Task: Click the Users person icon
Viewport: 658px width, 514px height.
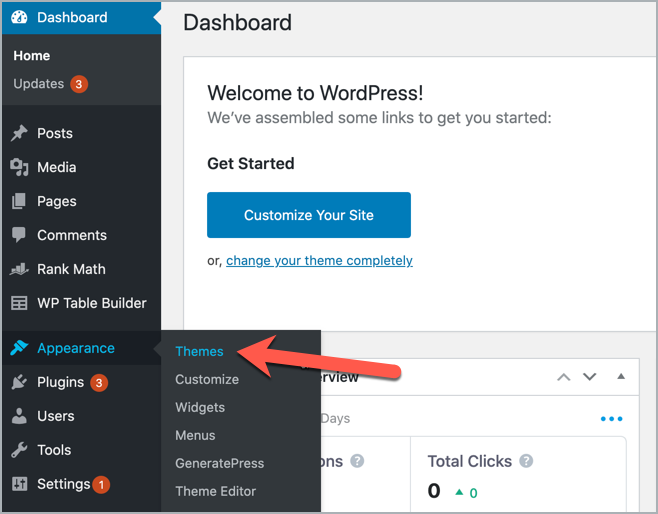Action: point(19,416)
